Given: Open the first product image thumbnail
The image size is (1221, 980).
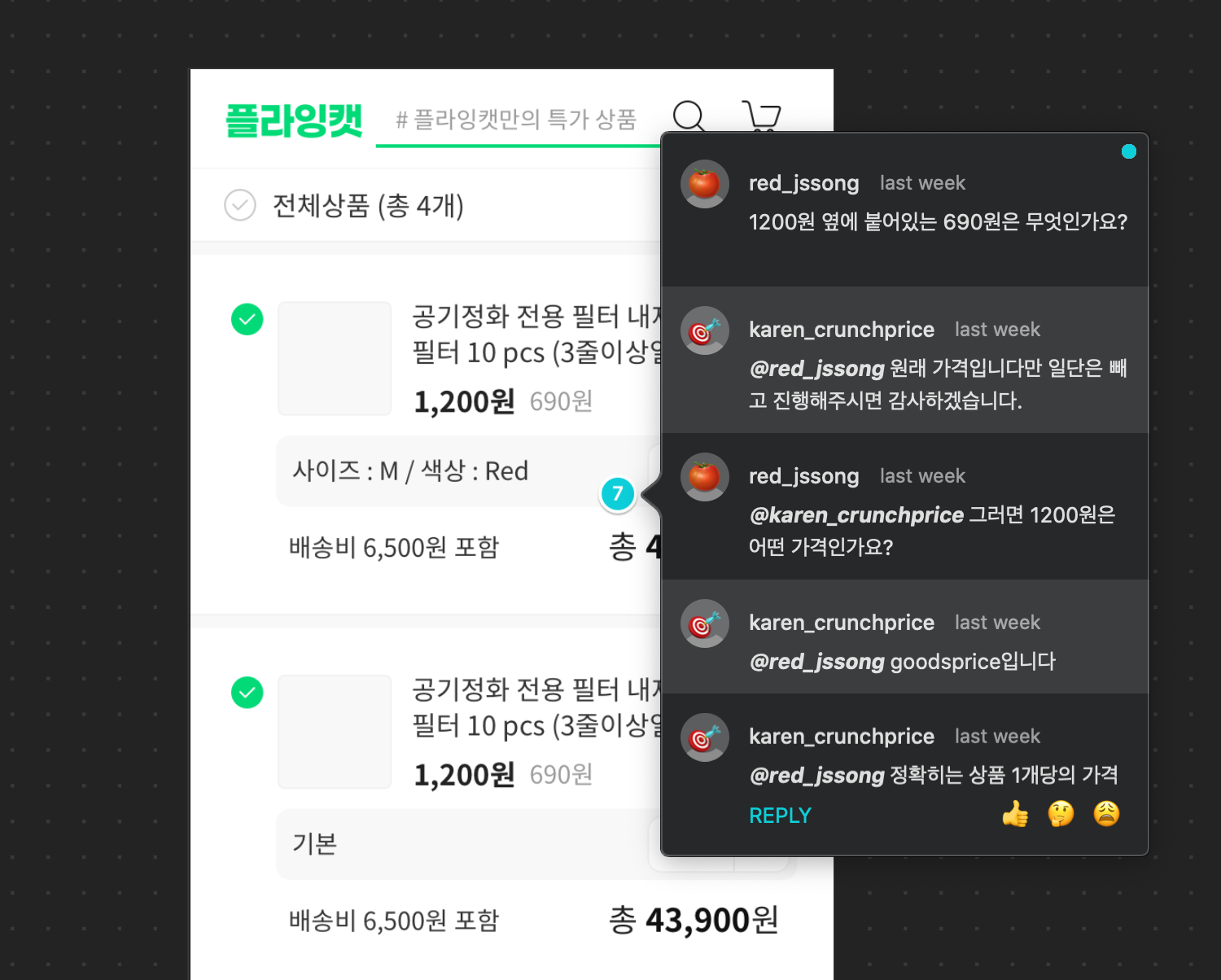Looking at the screenshot, I should [335, 358].
